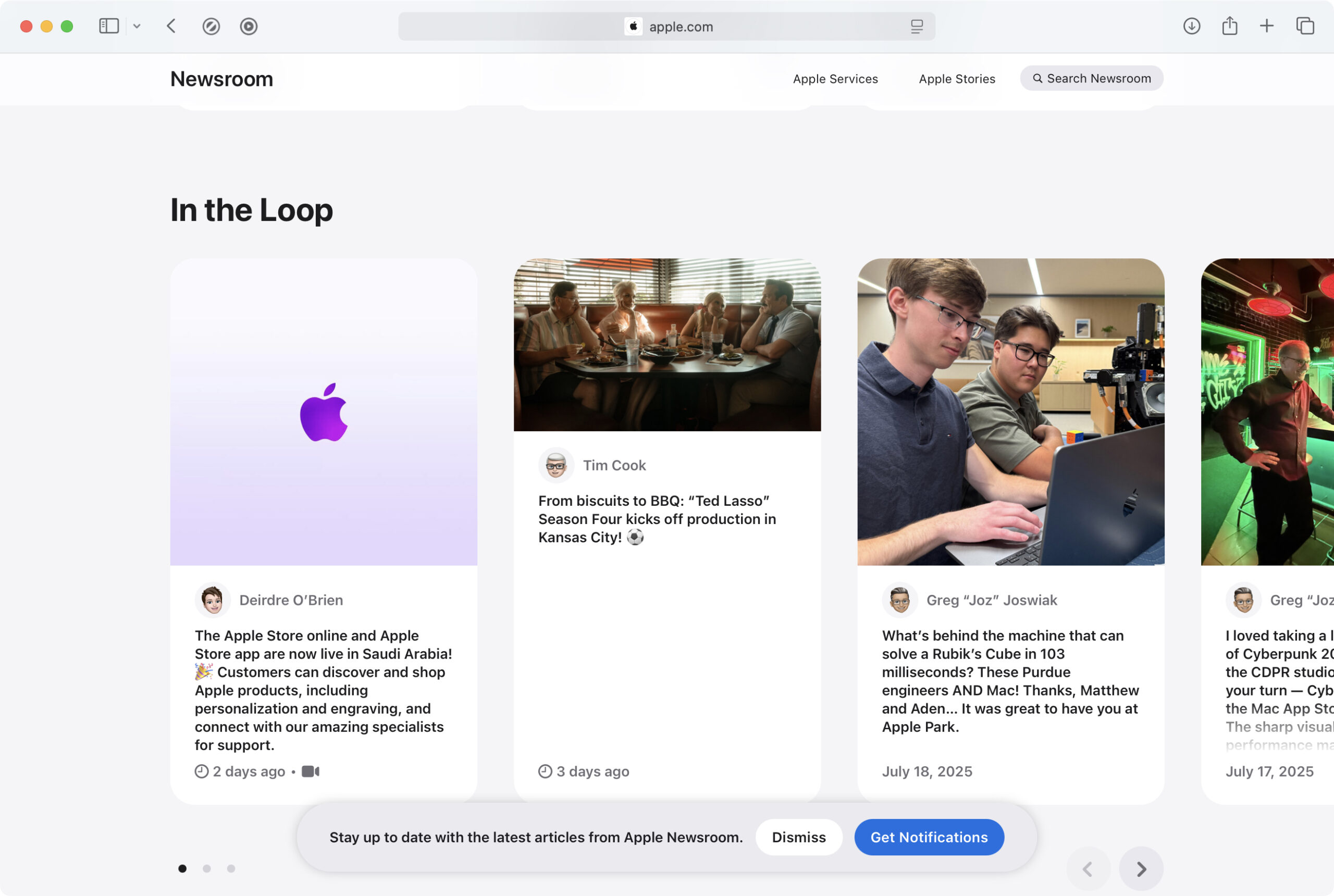Open the Apple Stories section
Screen dimensions: 1334x896
957,79
